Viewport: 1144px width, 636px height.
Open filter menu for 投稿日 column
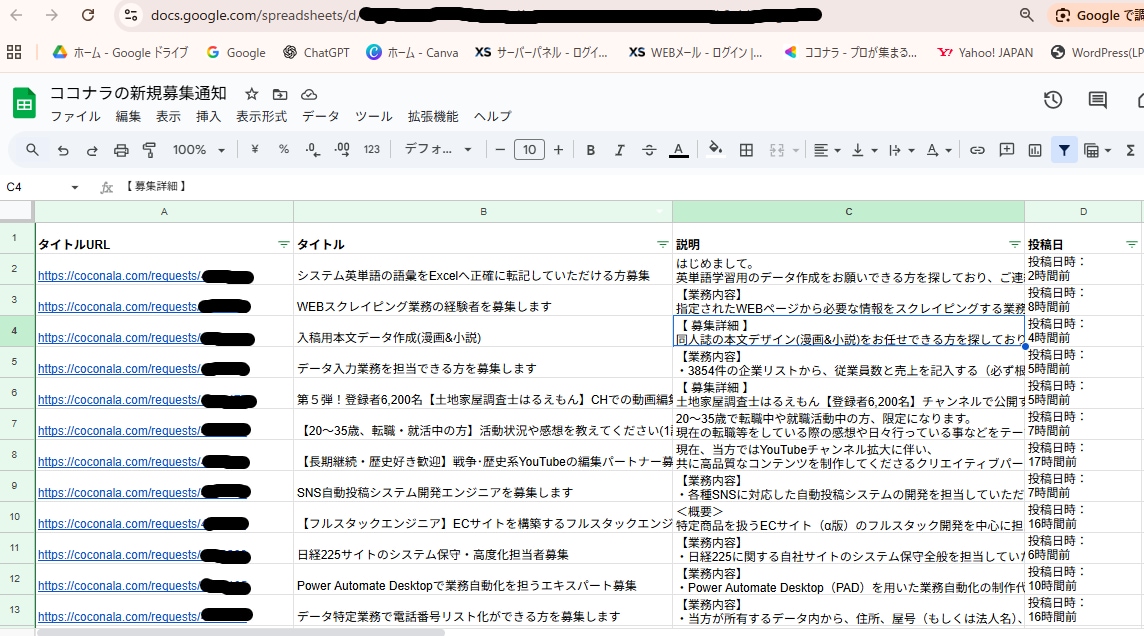pos(1132,244)
